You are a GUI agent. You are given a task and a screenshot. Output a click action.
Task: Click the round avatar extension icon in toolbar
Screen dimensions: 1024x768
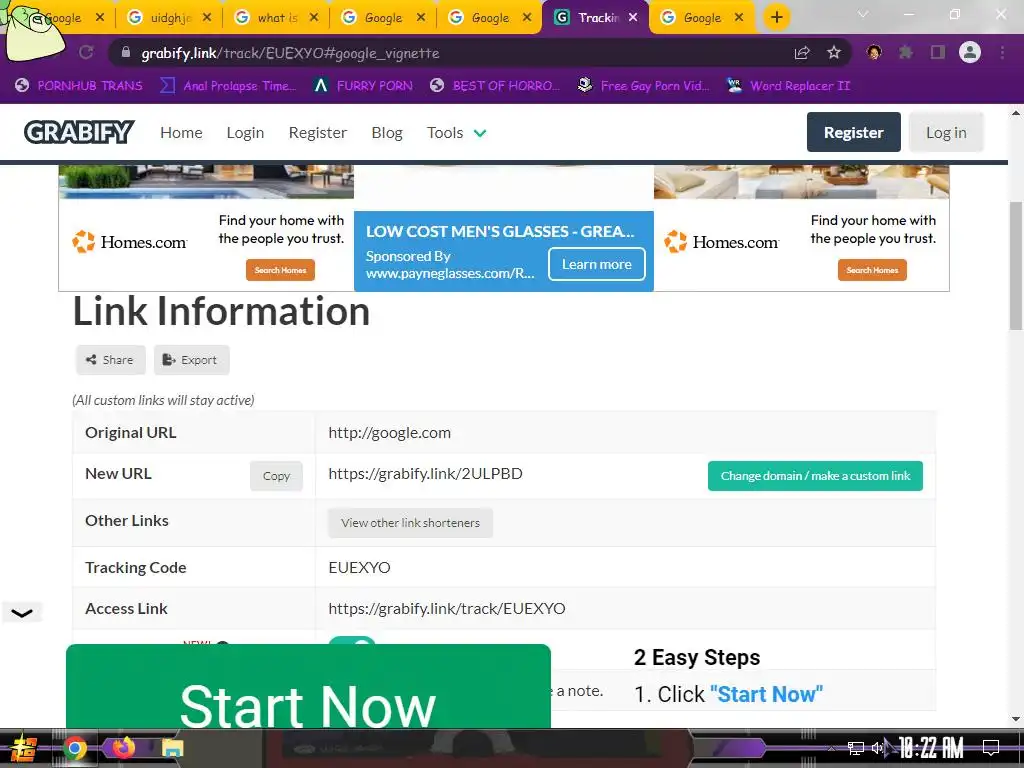pyautogui.click(x=874, y=52)
